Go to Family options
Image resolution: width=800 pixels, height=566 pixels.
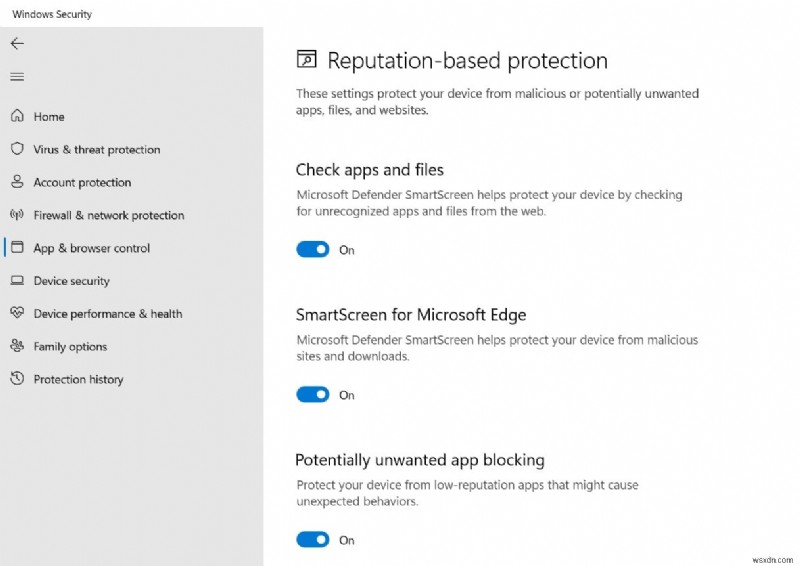click(70, 347)
